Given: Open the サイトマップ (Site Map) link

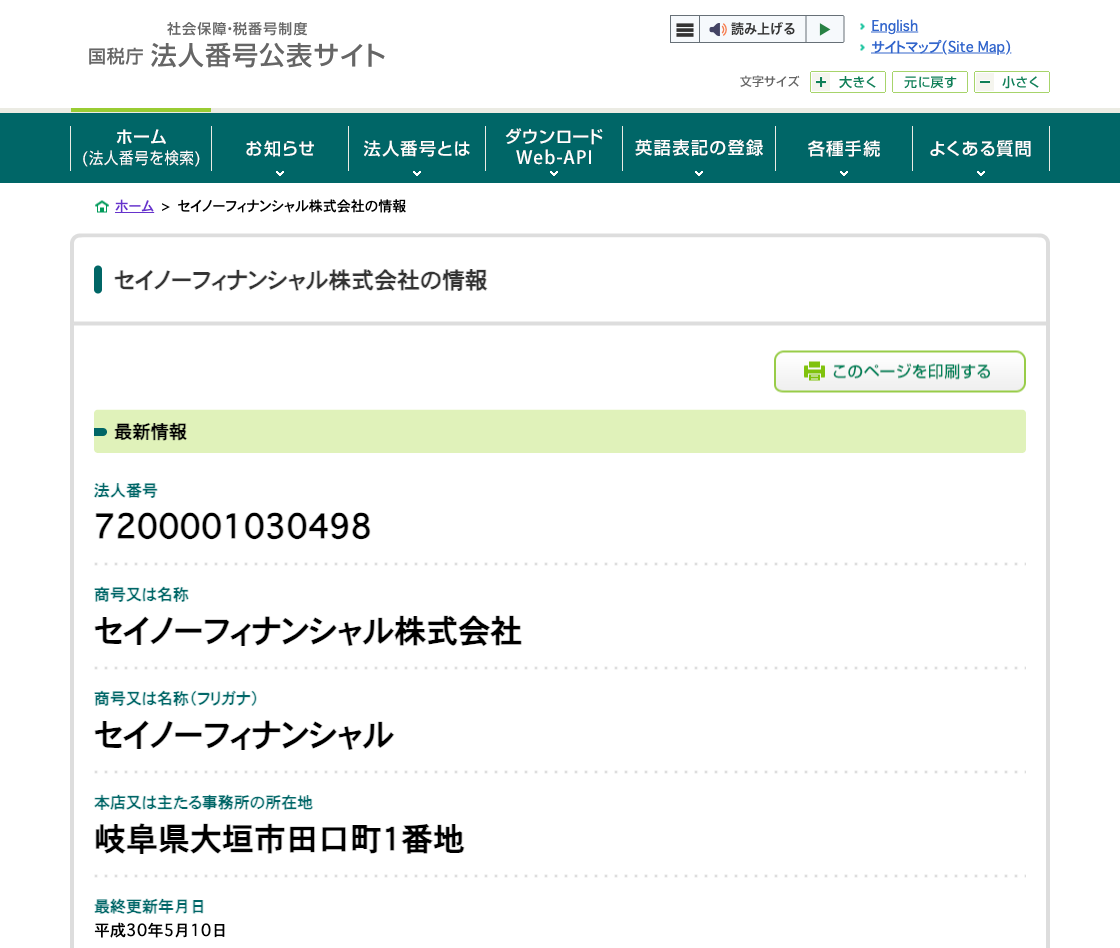Looking at the screenshot, I should (941, 47).
